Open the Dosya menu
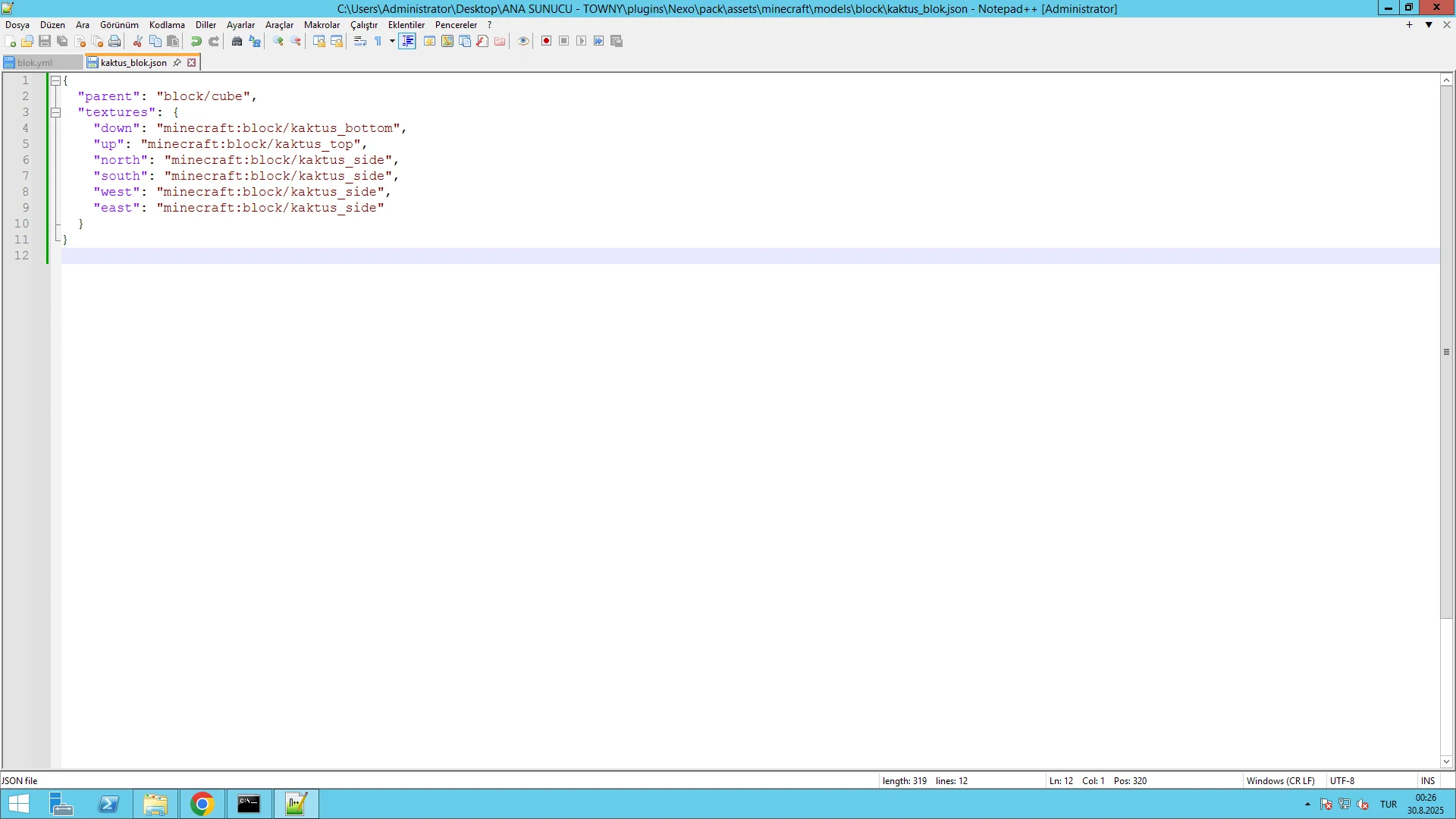 click(17, 25)
